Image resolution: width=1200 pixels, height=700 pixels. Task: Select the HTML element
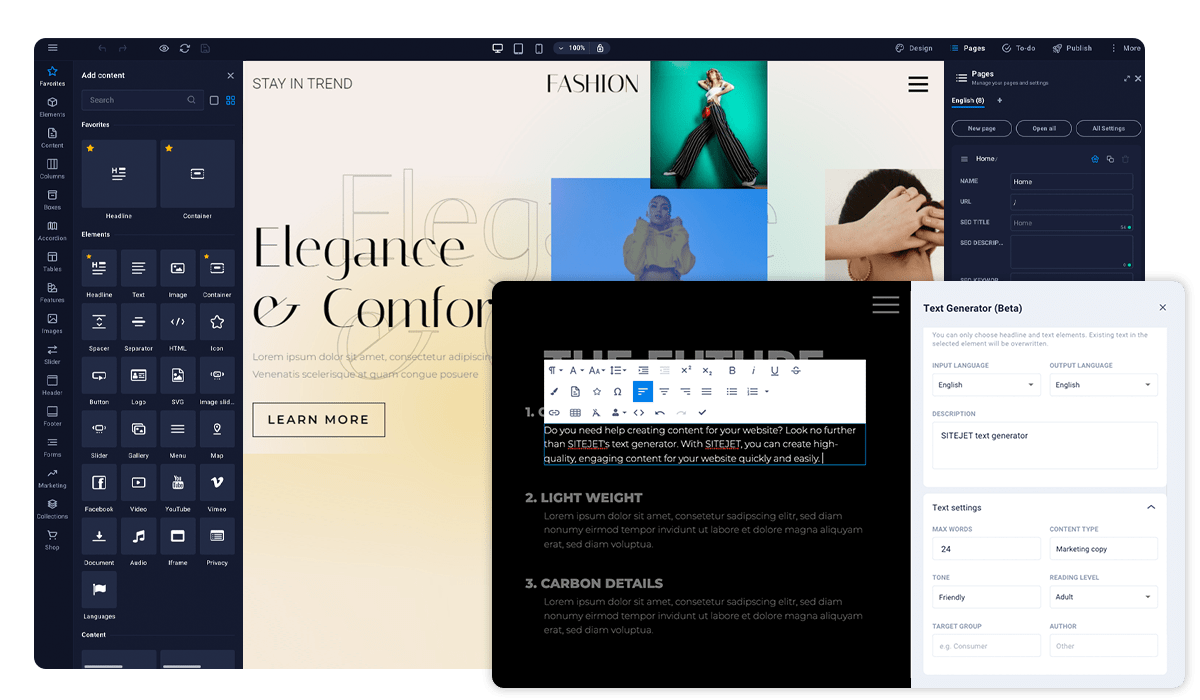(177, 327)
